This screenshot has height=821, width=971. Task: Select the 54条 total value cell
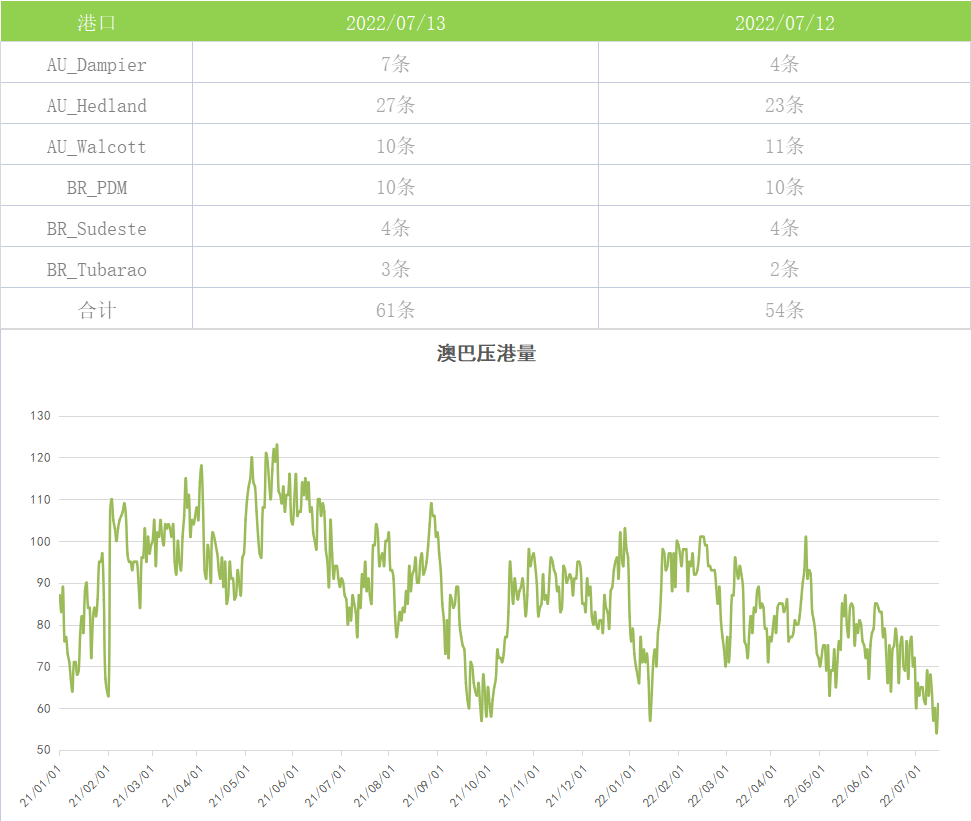[x=784, y=310]
